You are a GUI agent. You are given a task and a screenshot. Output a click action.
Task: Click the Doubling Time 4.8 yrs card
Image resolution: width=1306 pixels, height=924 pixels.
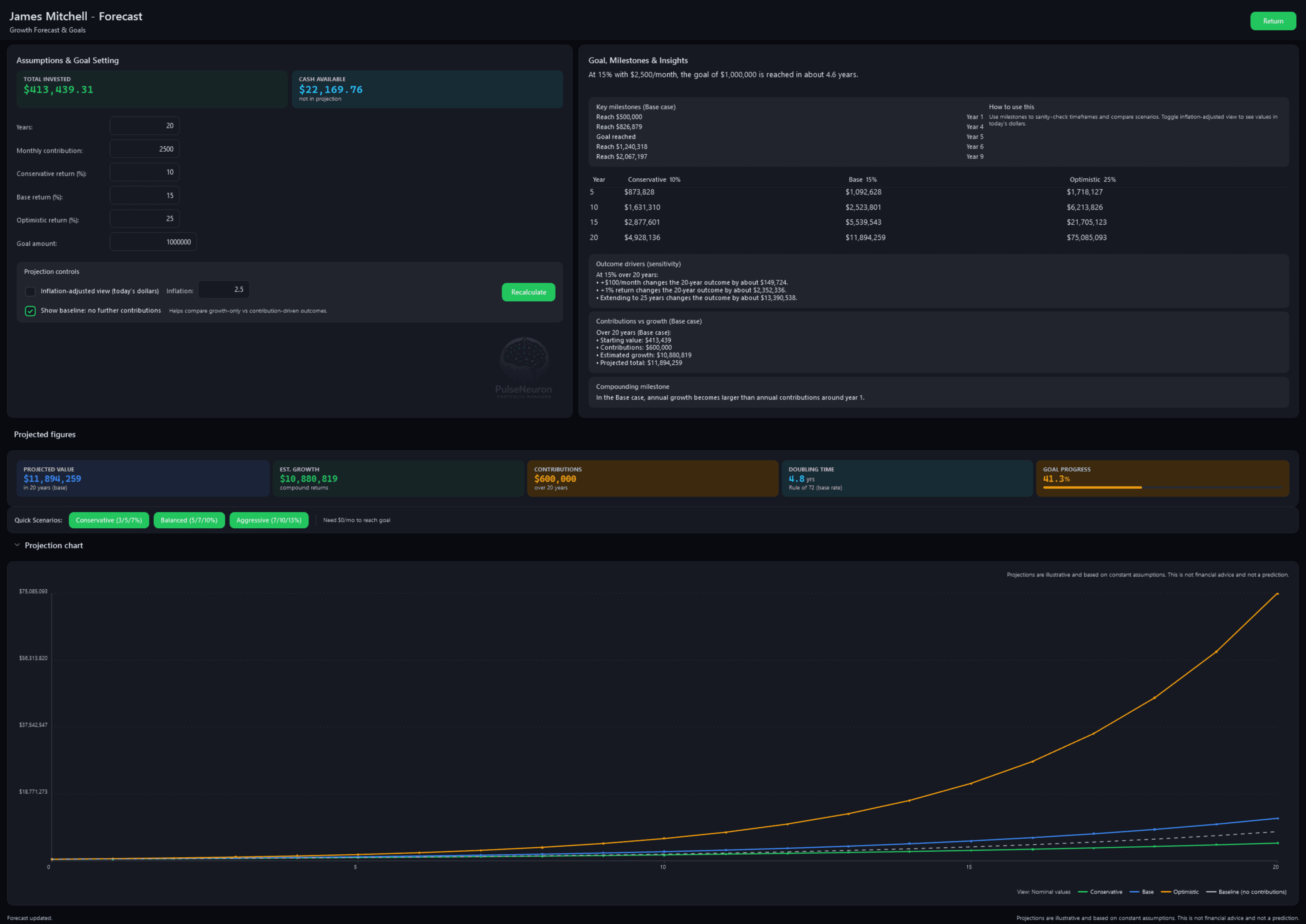[907, 479]
